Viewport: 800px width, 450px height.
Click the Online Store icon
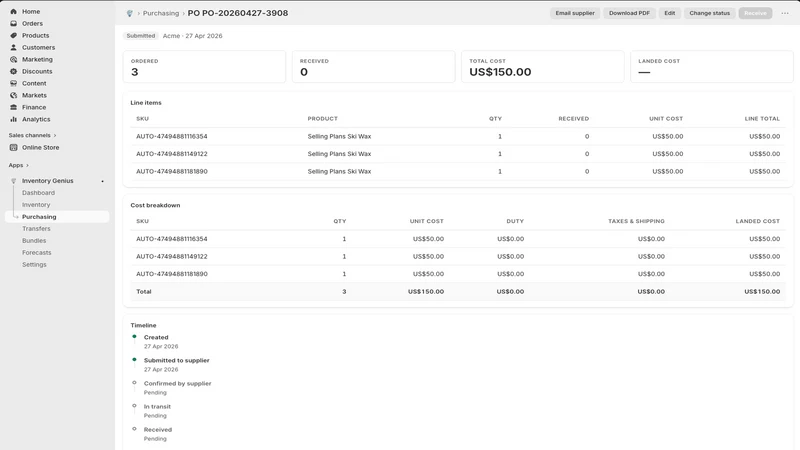click(x=13, y=147)
